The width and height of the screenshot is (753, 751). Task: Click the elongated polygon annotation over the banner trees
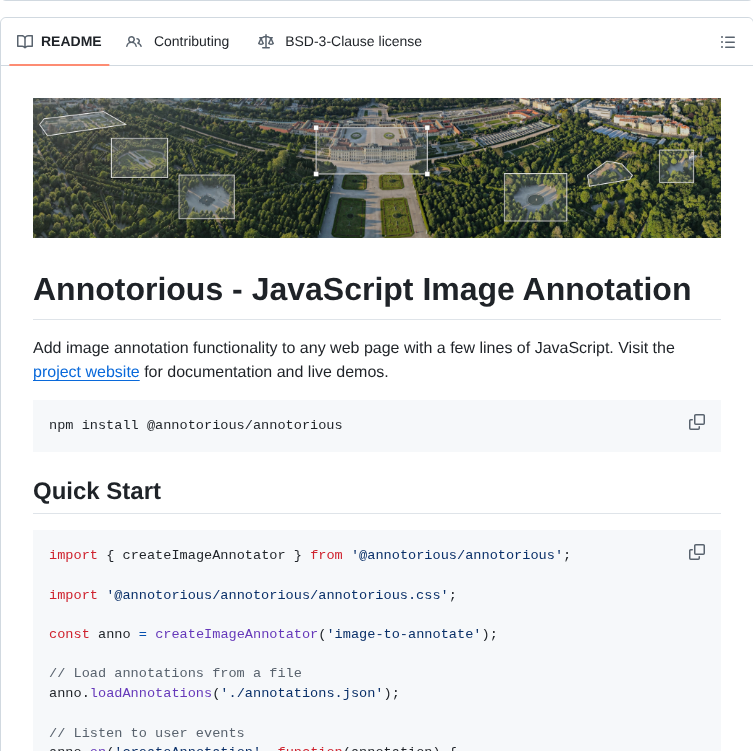tap(82, 123)
